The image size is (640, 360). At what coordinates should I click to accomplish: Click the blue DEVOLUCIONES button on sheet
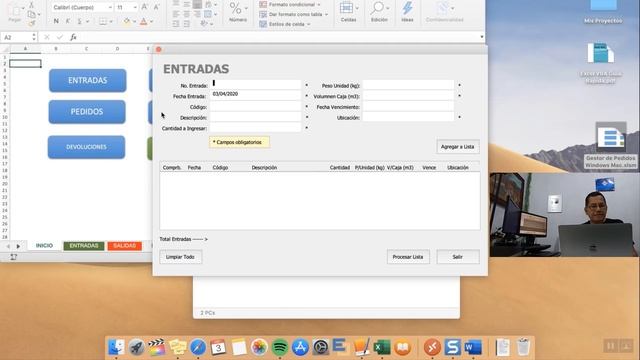[x=87, y=147]
